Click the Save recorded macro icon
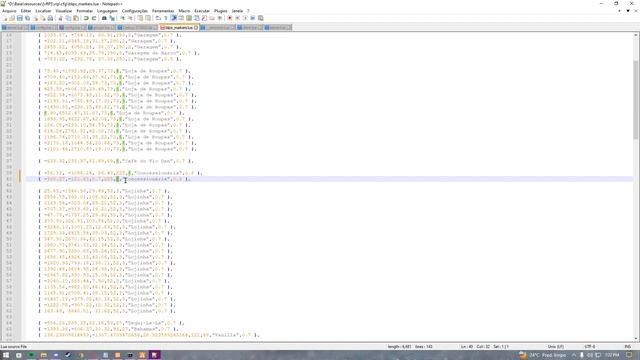Viewport: 640px width, 360px height. [260, 18]
